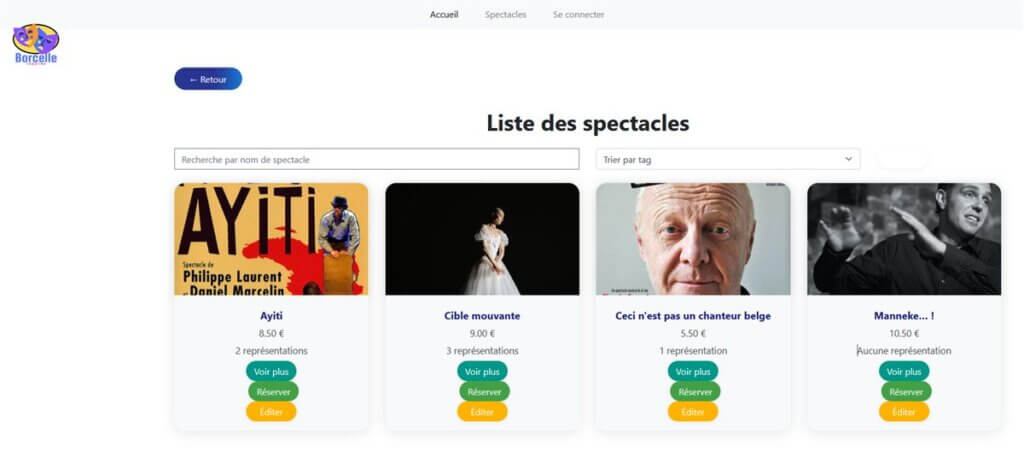Open the Manneke black-and-white image

pos(904,239)
